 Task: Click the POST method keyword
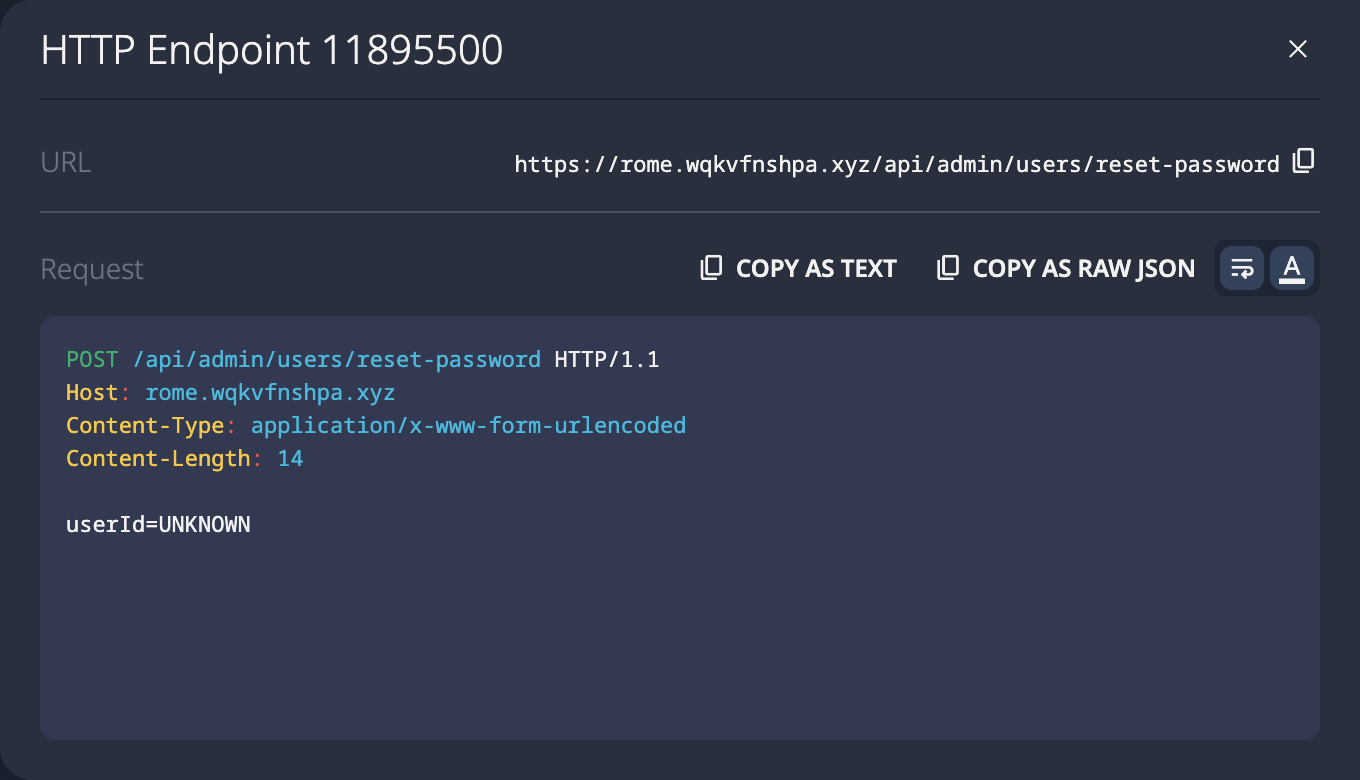point(91,359)
